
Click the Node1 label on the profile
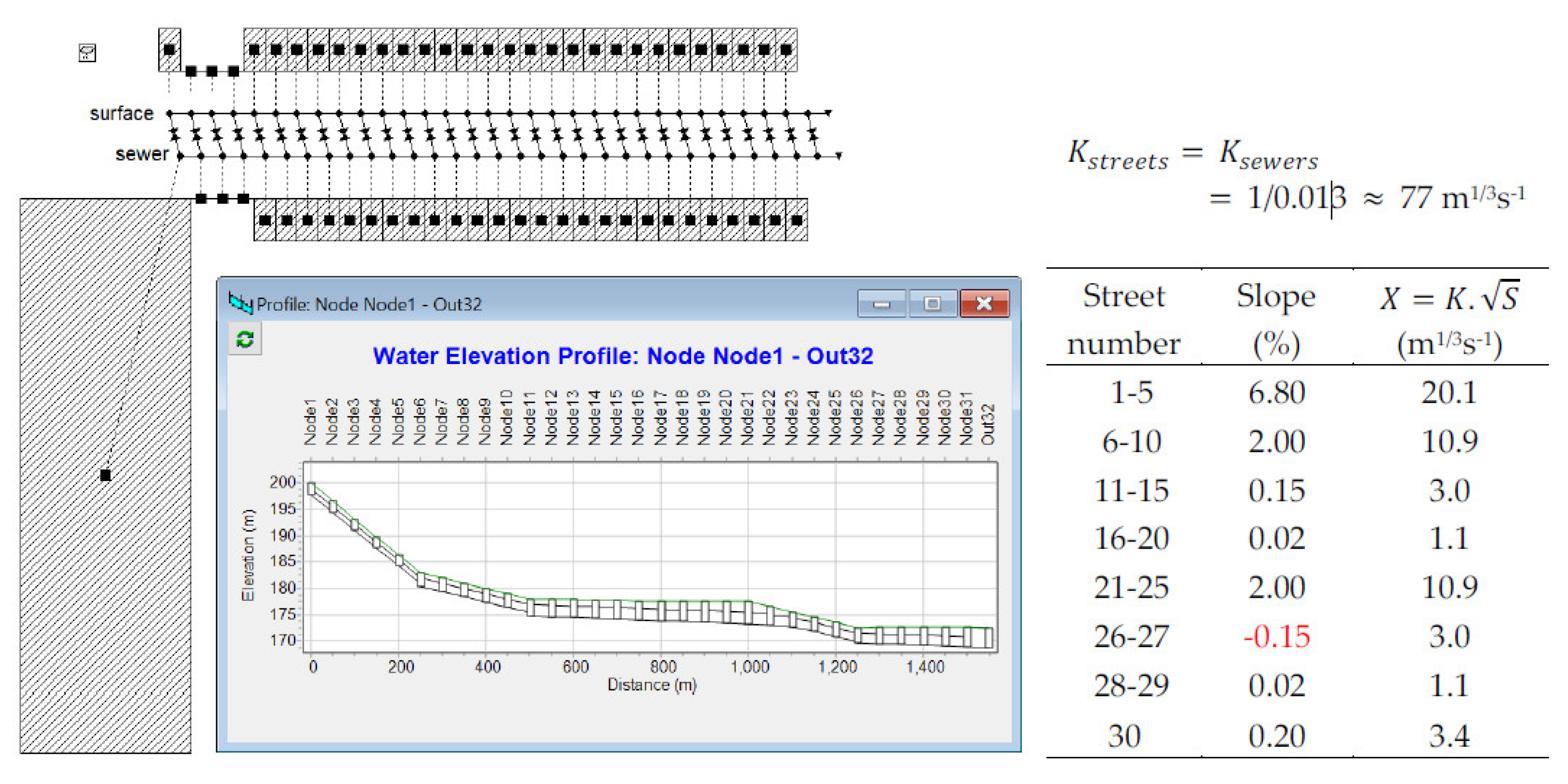pos(310,423)
